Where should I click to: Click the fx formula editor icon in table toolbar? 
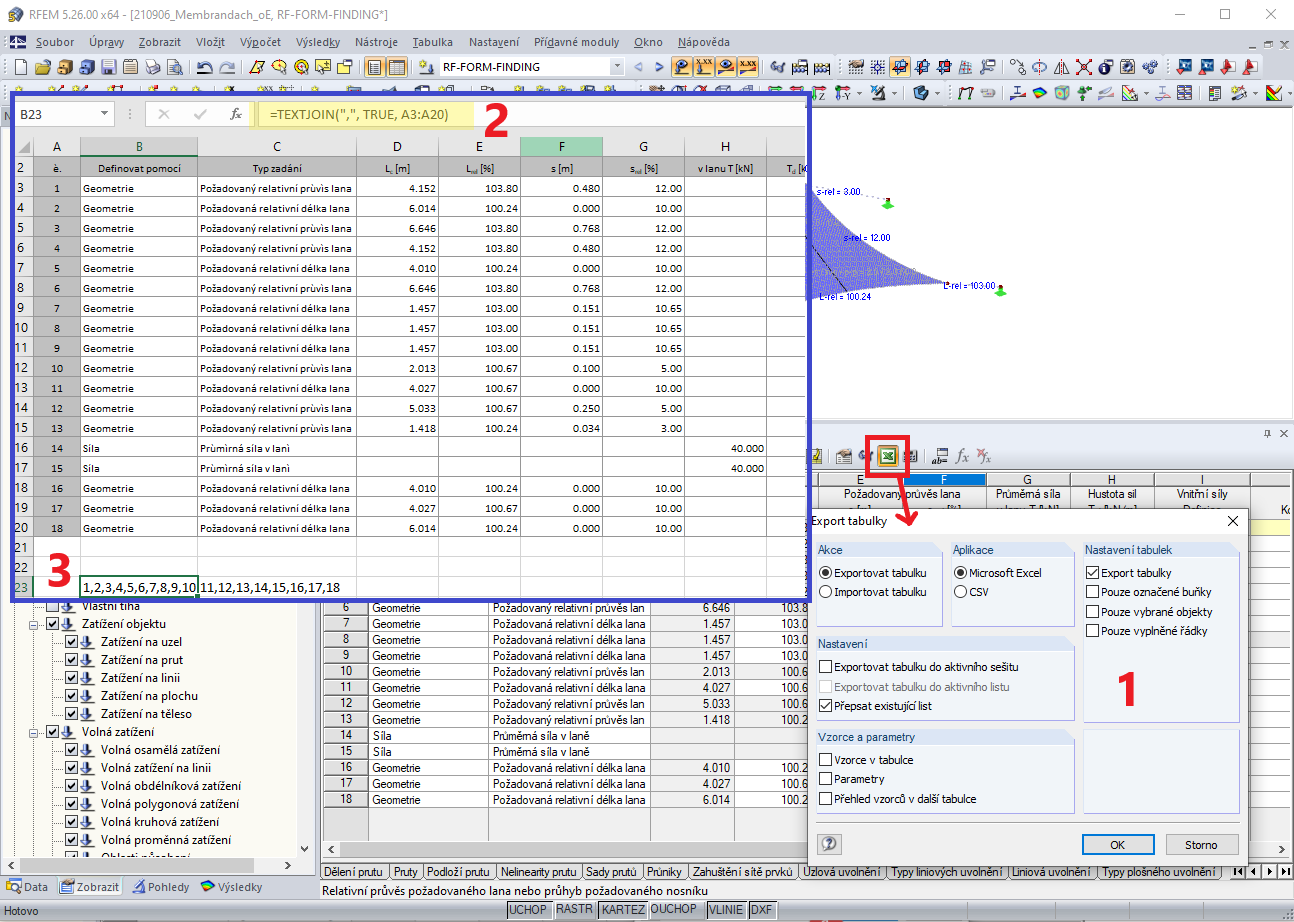tap(962, 456)
